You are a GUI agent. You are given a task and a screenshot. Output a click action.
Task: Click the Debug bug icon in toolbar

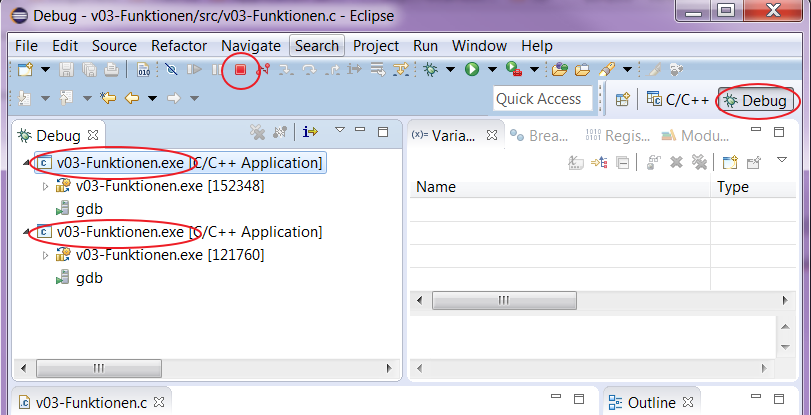pyautogui.click(x=430, y=69)
